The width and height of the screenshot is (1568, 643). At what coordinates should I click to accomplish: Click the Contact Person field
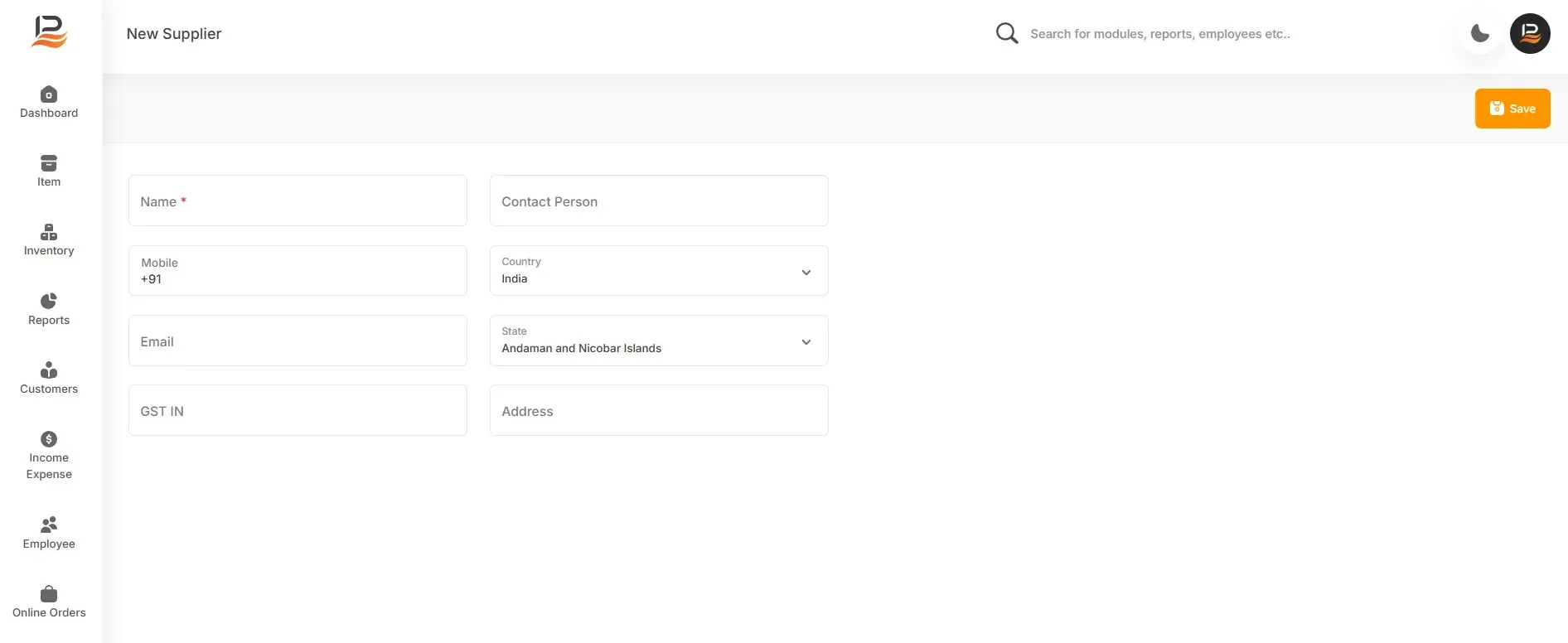(659, 201)
